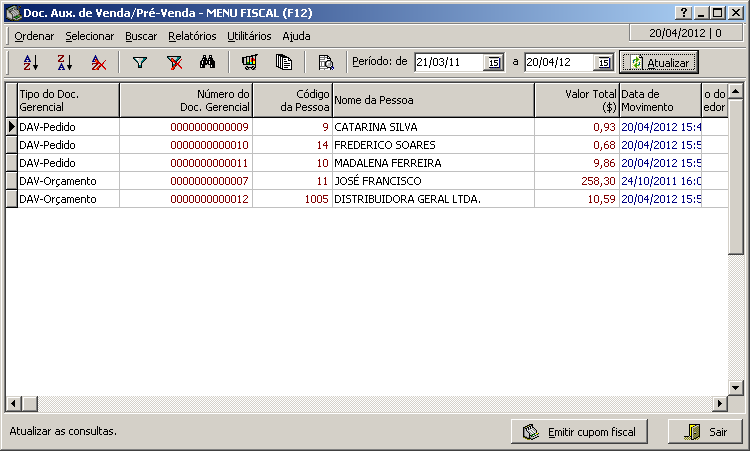Click the shopping cart toolbar icon
Screen dimensions: 750x451
point(250,62)
